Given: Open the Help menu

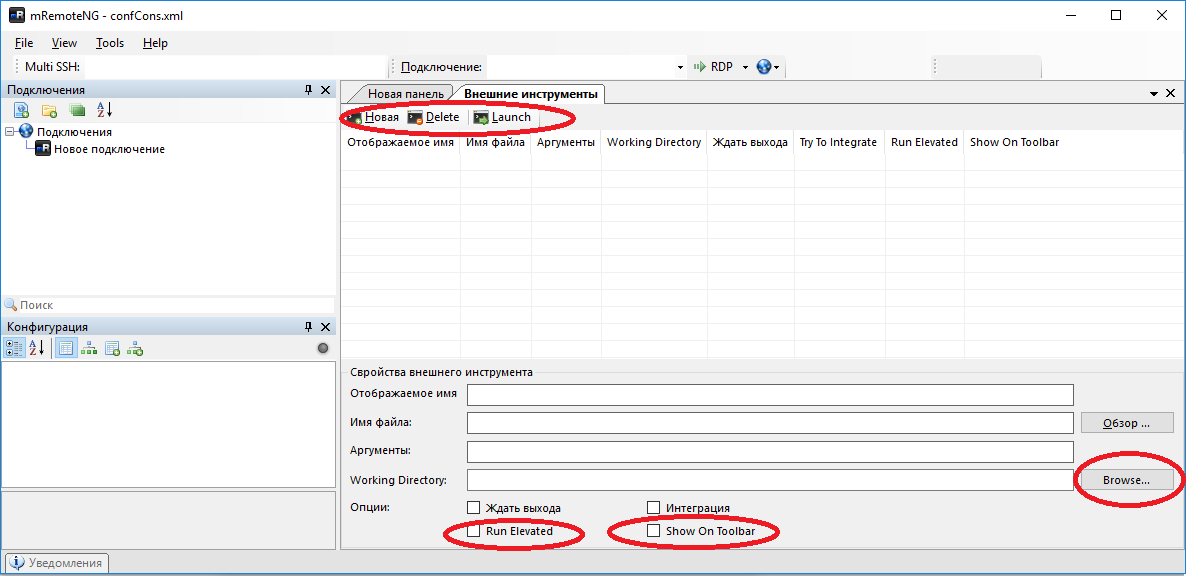Looking at the screenshot, I should [155, 43].
